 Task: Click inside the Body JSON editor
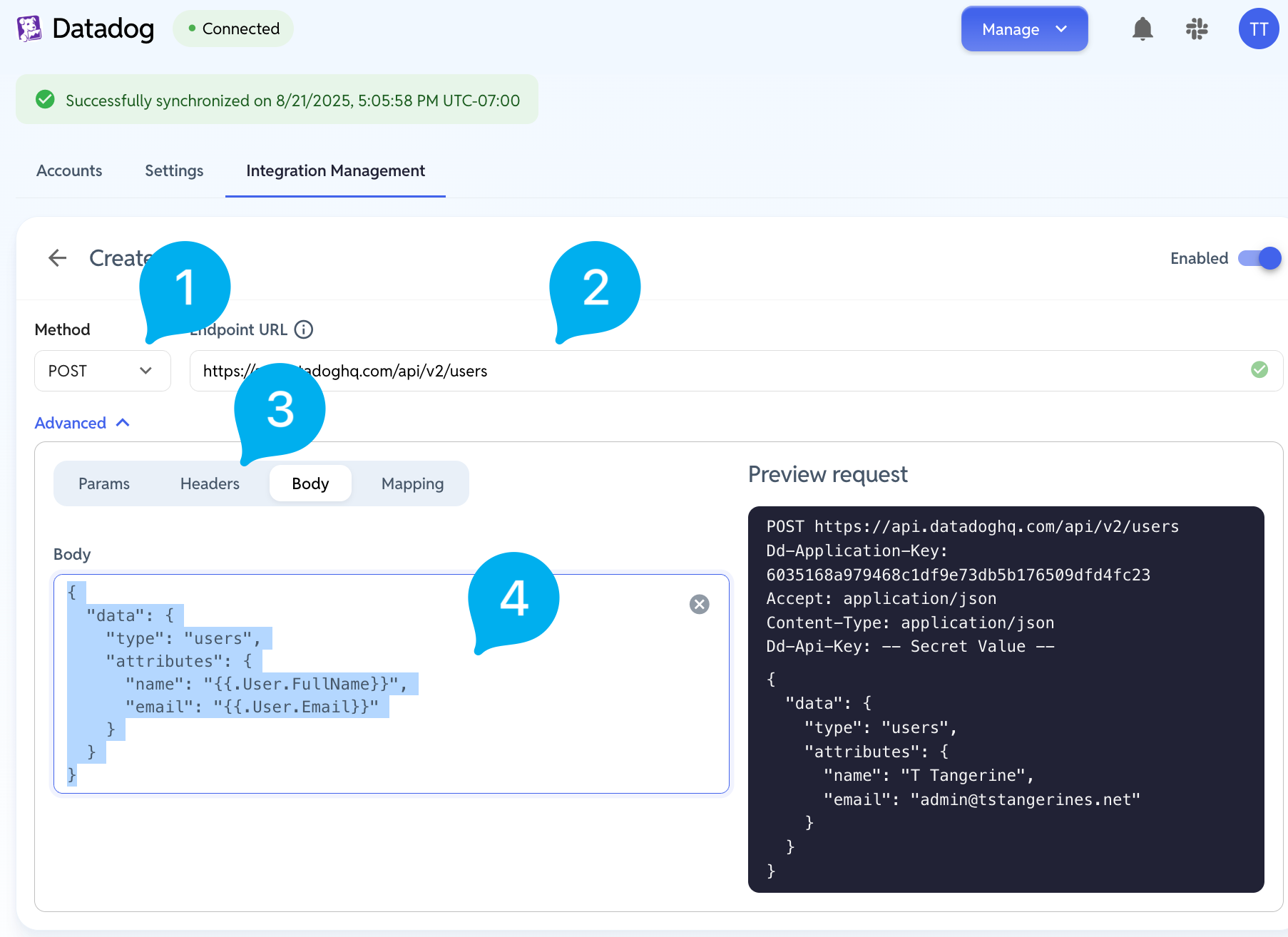392,684
